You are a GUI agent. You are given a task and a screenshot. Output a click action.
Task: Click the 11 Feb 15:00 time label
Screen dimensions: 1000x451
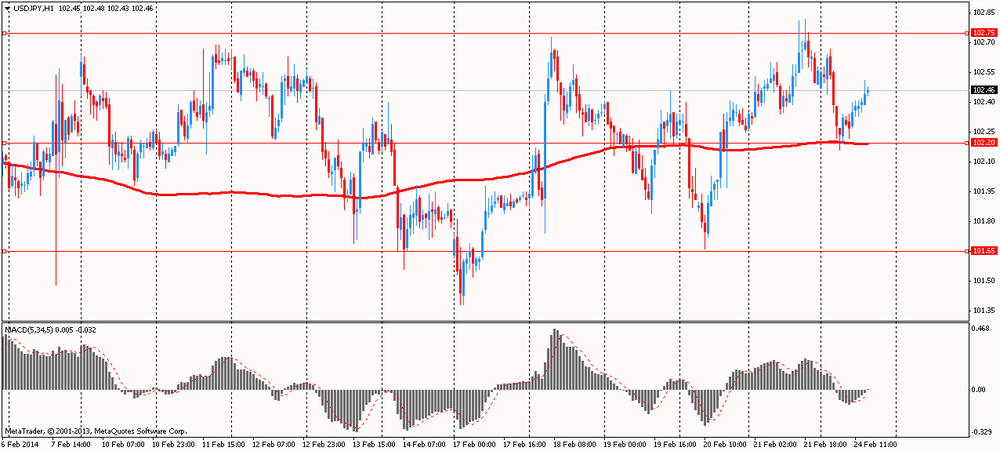(x=226, y=443)
